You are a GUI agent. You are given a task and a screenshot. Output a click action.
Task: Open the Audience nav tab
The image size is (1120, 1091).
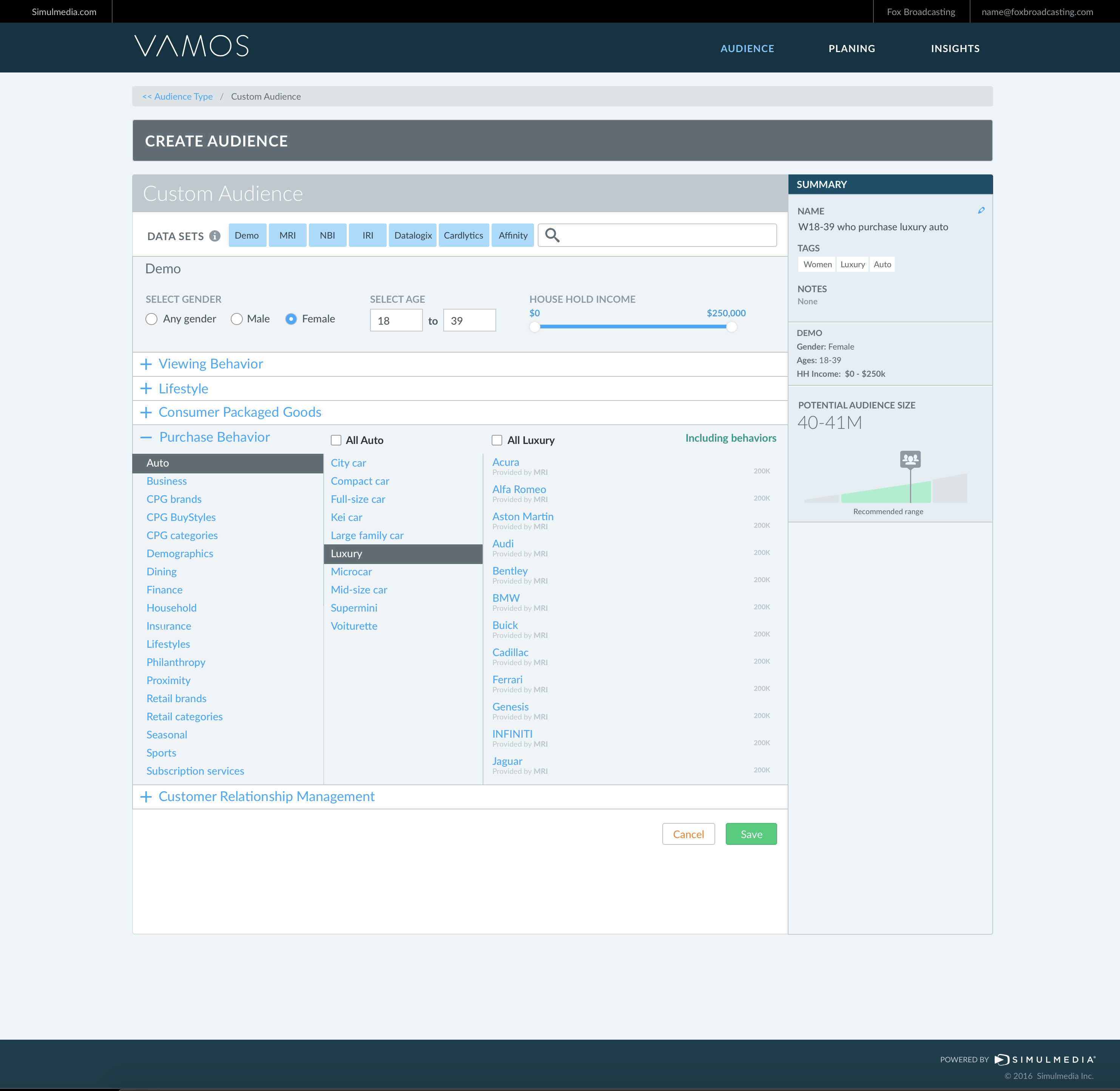747,49
